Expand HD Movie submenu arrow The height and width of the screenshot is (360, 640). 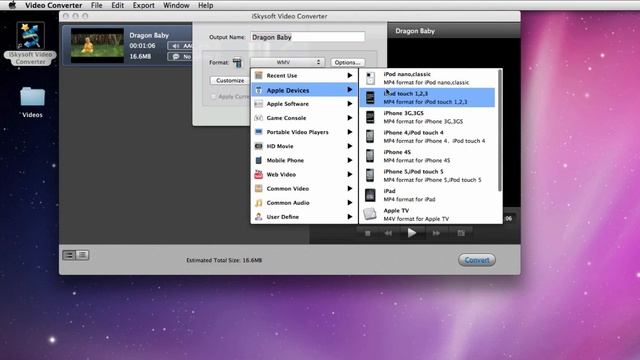350,146
